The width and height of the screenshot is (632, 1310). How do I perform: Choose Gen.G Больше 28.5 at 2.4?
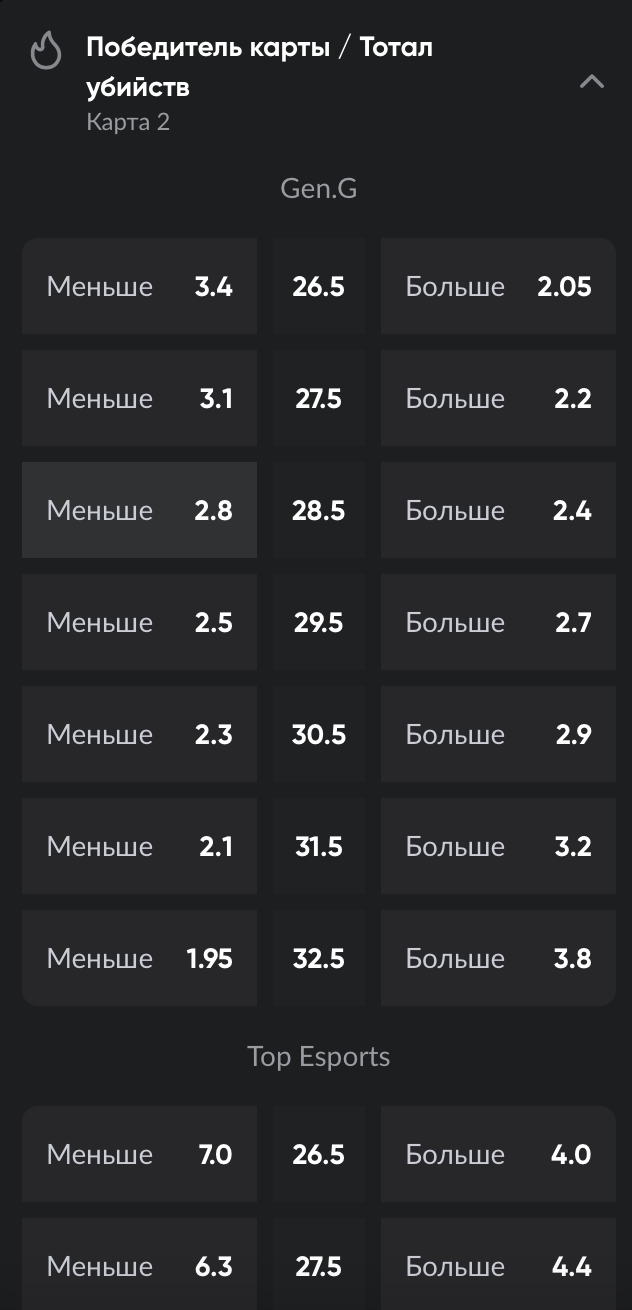tap(498, 510)
